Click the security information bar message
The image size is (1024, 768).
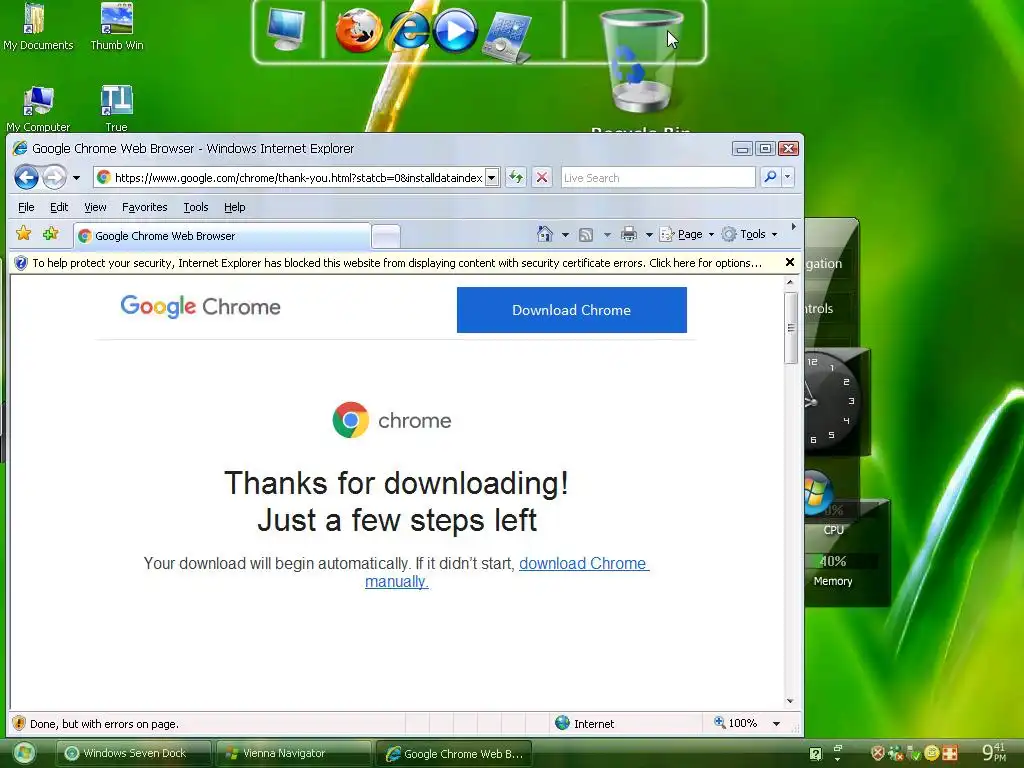[x=396, y=263]
